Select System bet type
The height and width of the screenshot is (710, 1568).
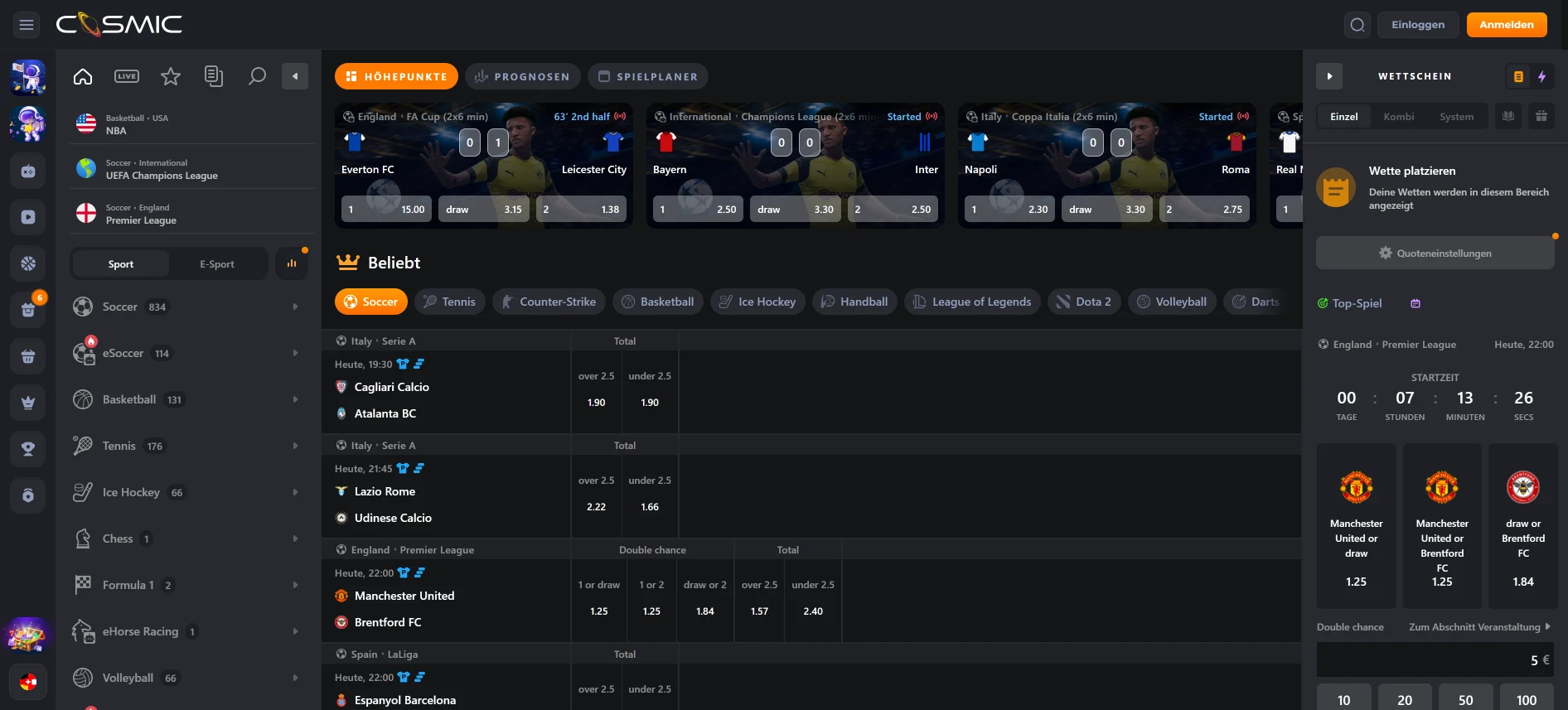tap(1456, 117)
